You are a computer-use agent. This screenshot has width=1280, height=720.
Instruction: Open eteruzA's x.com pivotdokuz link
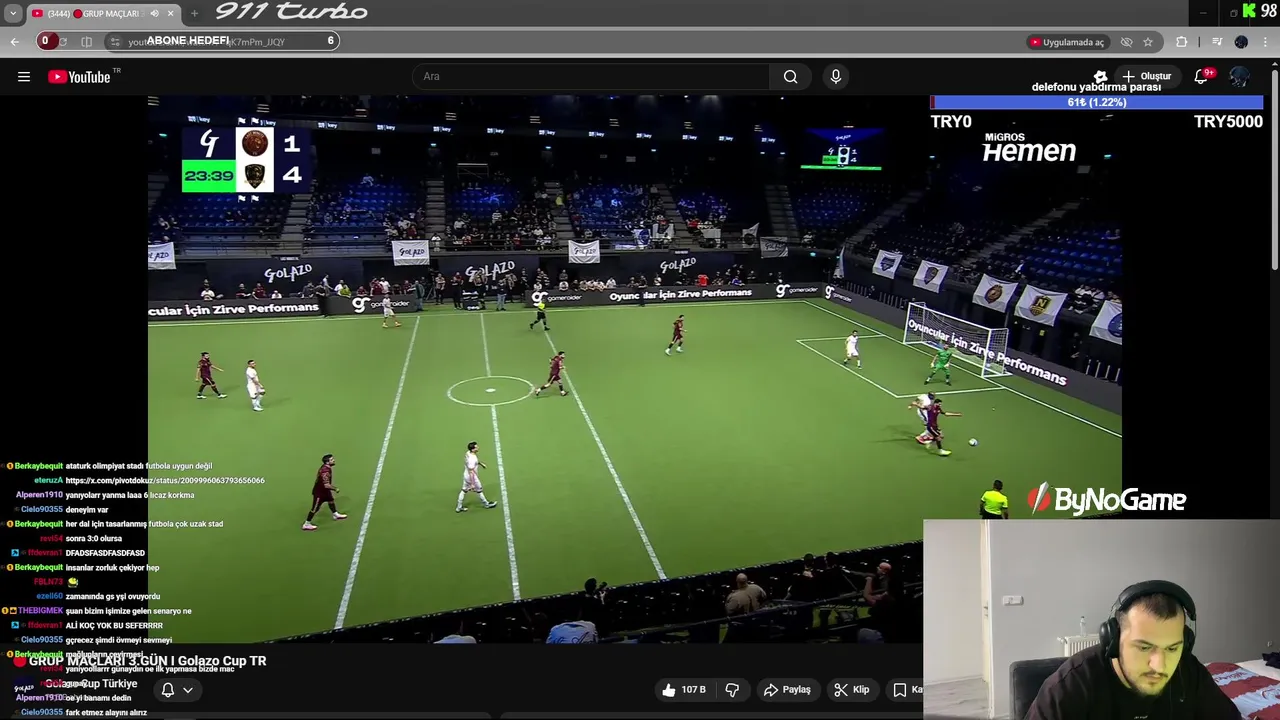pos(165,480)
